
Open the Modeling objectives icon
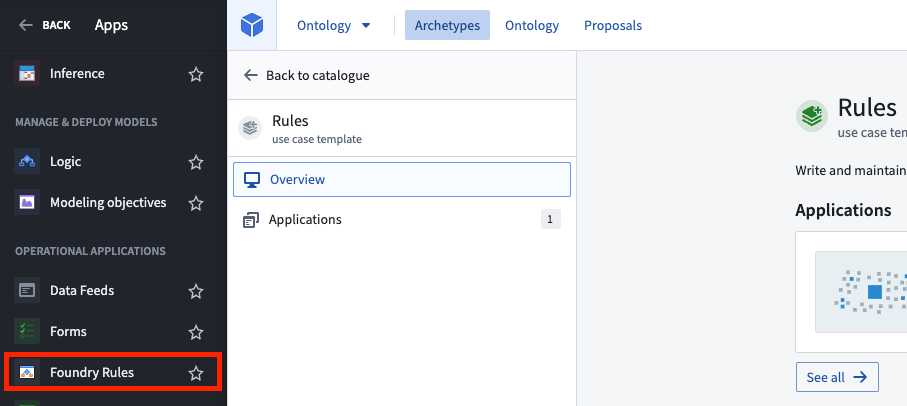pos(27,202)
